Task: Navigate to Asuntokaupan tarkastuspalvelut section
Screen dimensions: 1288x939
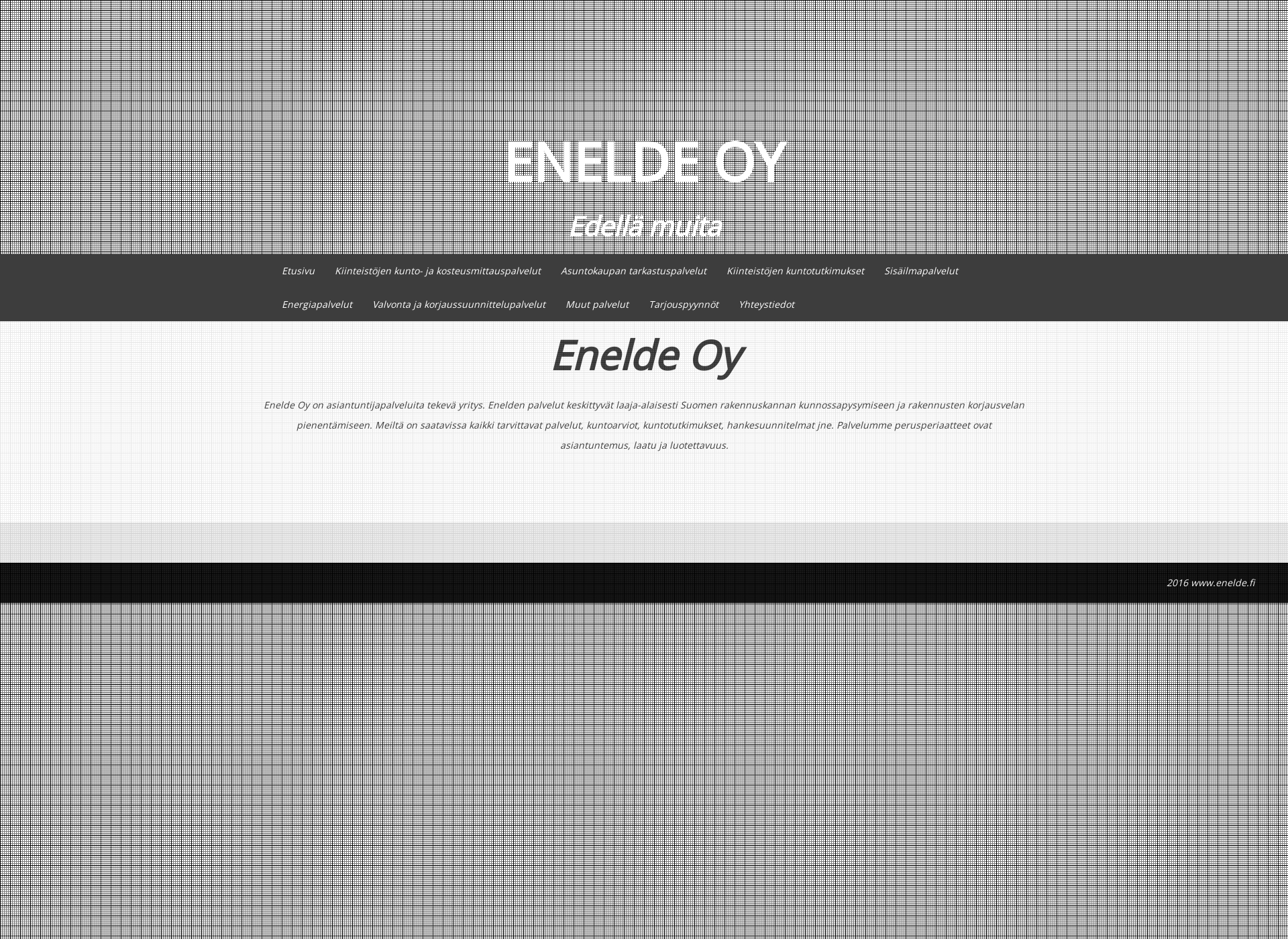Action: 634,271
